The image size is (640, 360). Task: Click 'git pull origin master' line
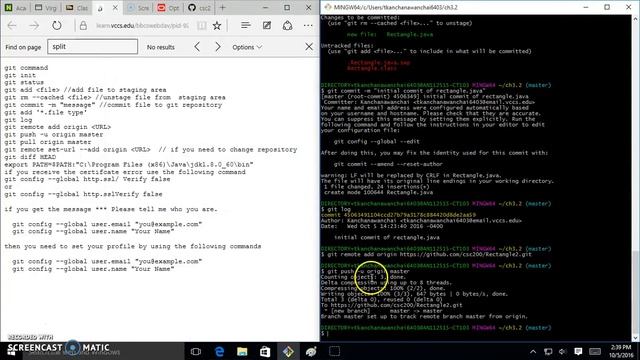coord(48,142)
